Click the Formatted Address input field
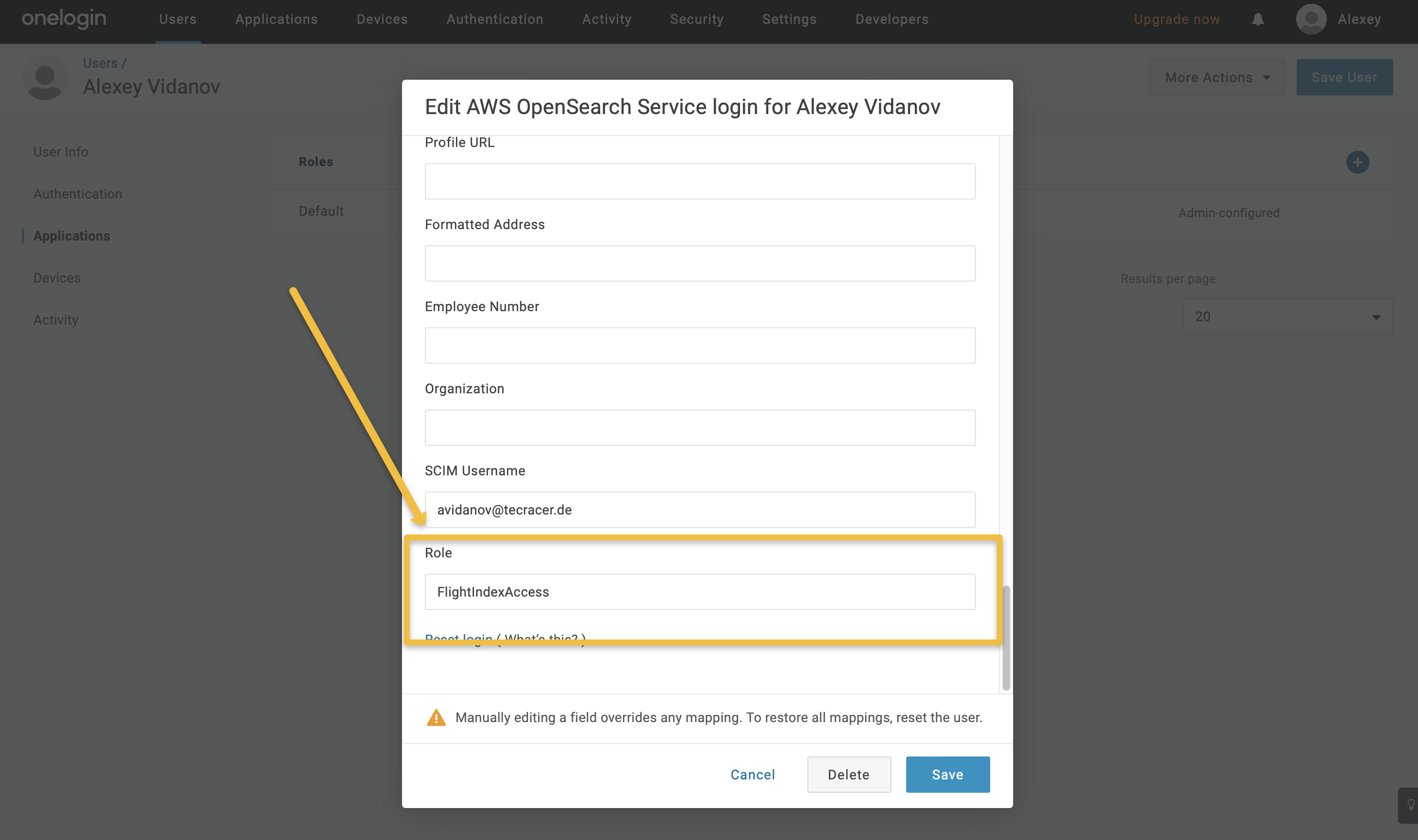 click(x=699, y=263)
